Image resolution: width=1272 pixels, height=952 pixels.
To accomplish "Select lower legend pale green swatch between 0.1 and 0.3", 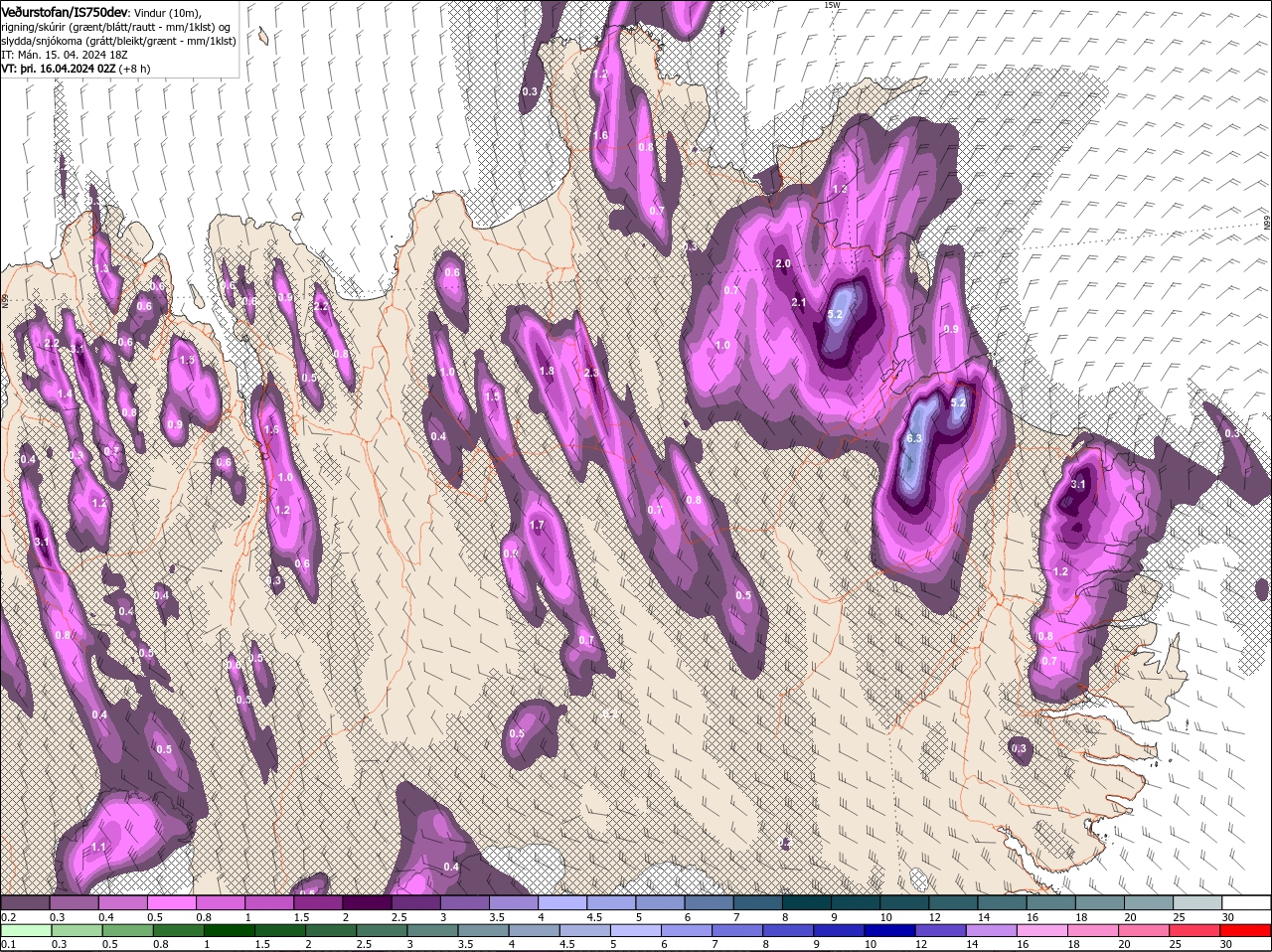I will [27, 930].
